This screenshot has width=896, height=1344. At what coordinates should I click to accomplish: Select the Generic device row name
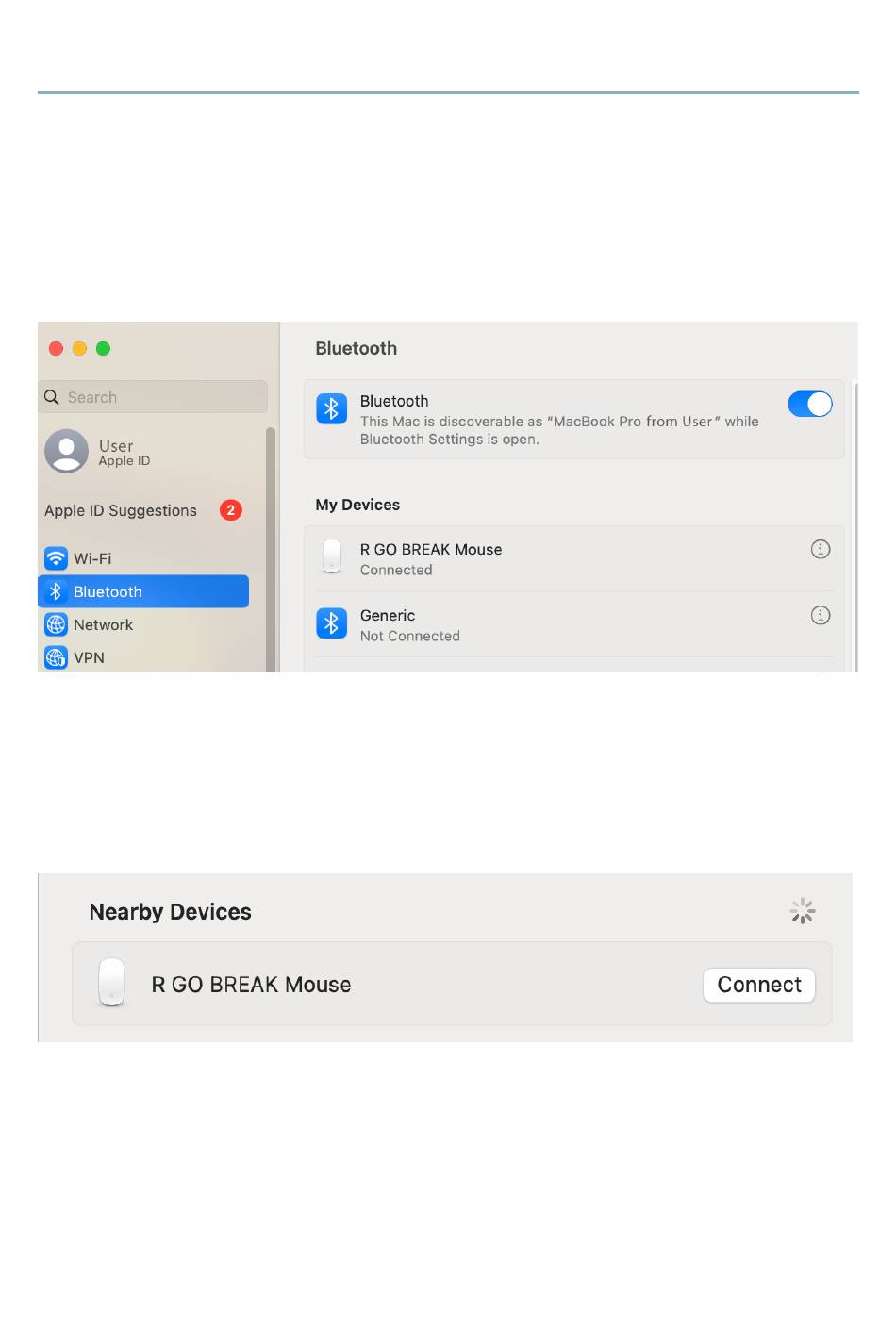pyautogui.click(x=388, y=615)
